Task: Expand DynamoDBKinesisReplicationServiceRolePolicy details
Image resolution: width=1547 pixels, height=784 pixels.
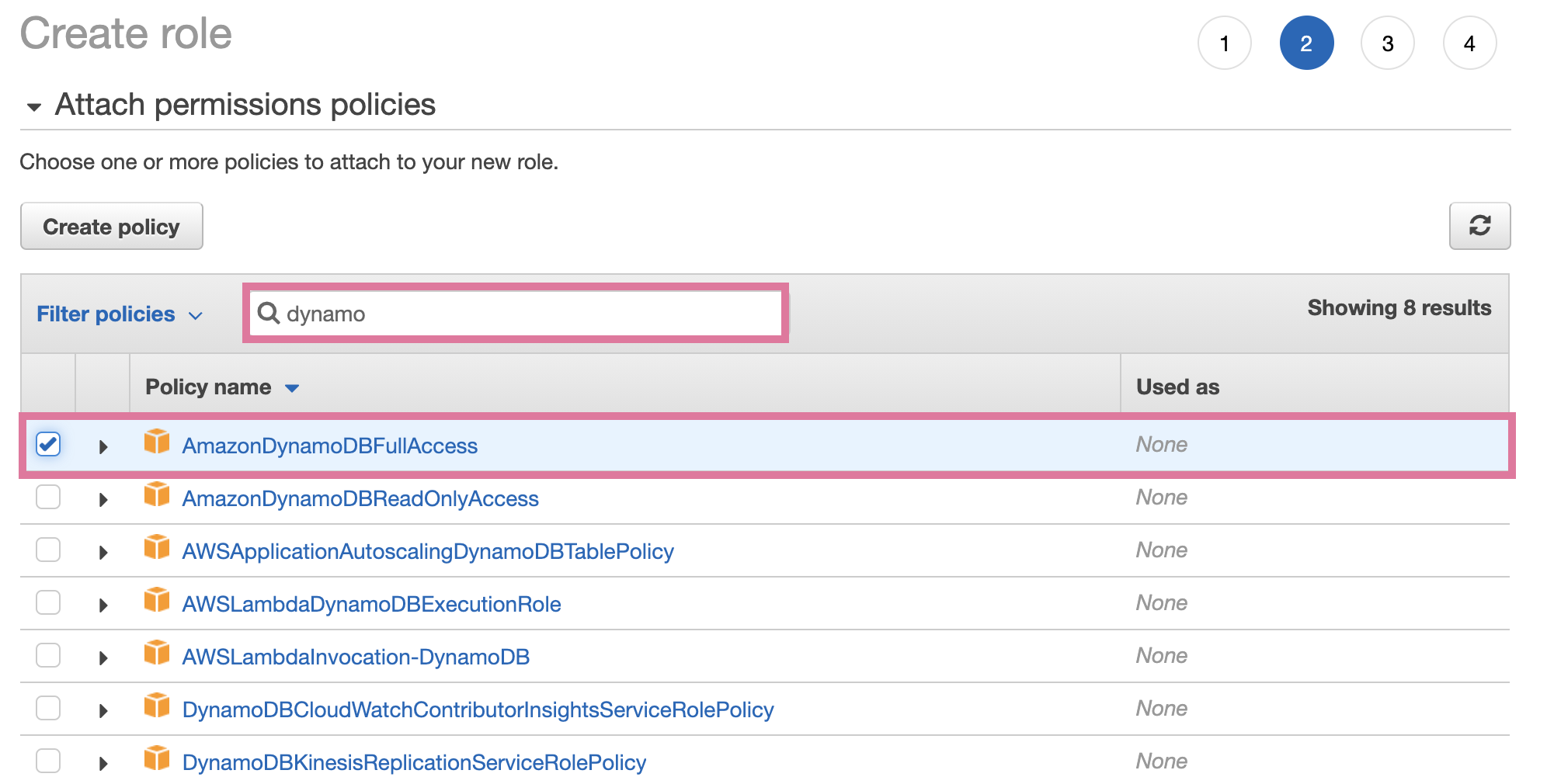Action: (x=103, y=764)
